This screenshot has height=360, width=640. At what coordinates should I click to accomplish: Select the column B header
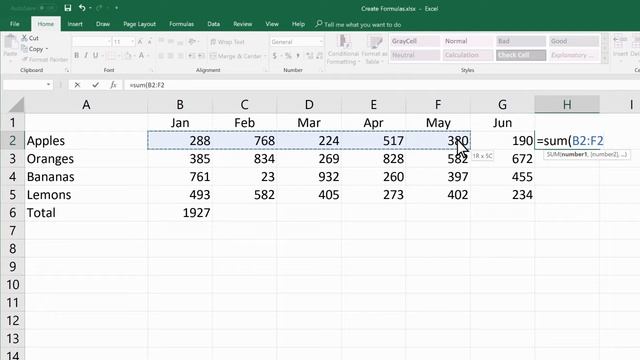point(180,104)
